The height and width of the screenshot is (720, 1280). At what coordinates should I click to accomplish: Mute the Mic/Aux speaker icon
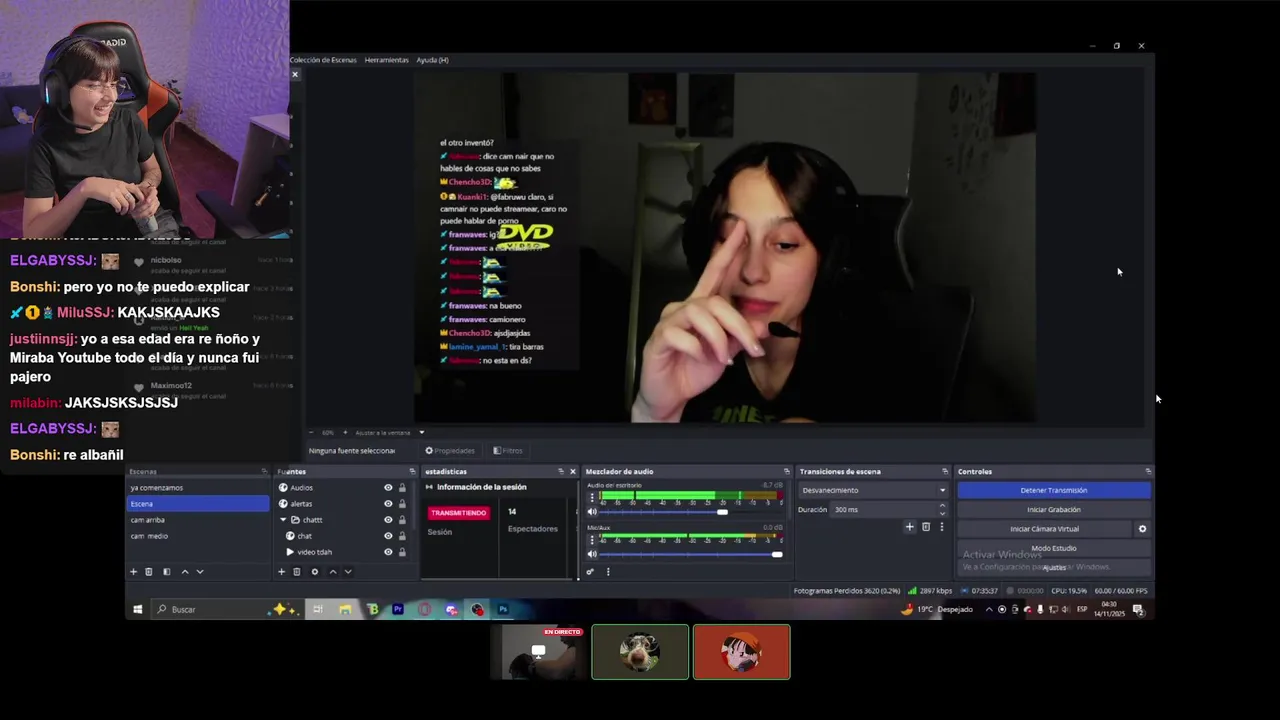coord(592,554)
